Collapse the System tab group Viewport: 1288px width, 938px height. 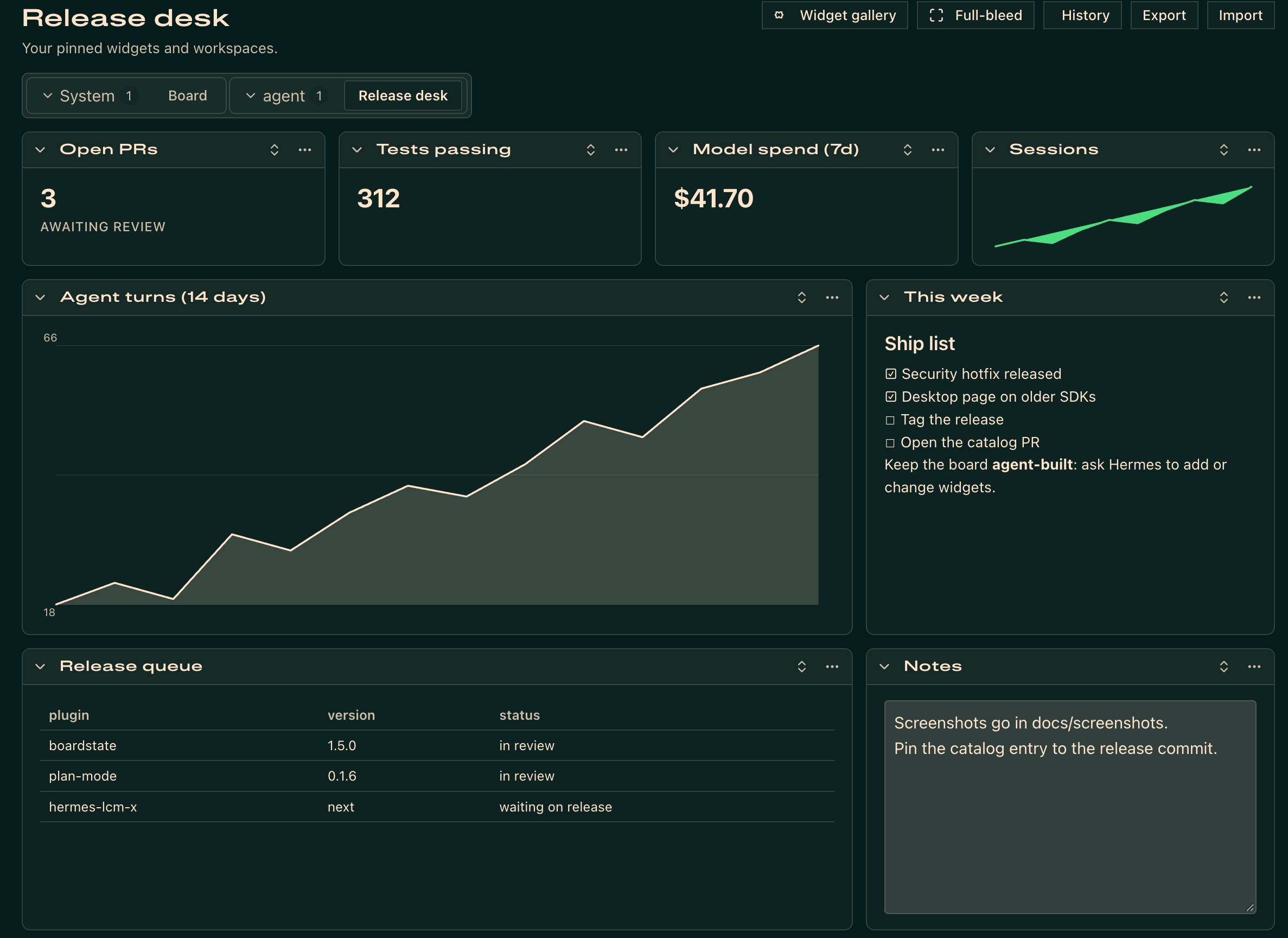[48, 96]
